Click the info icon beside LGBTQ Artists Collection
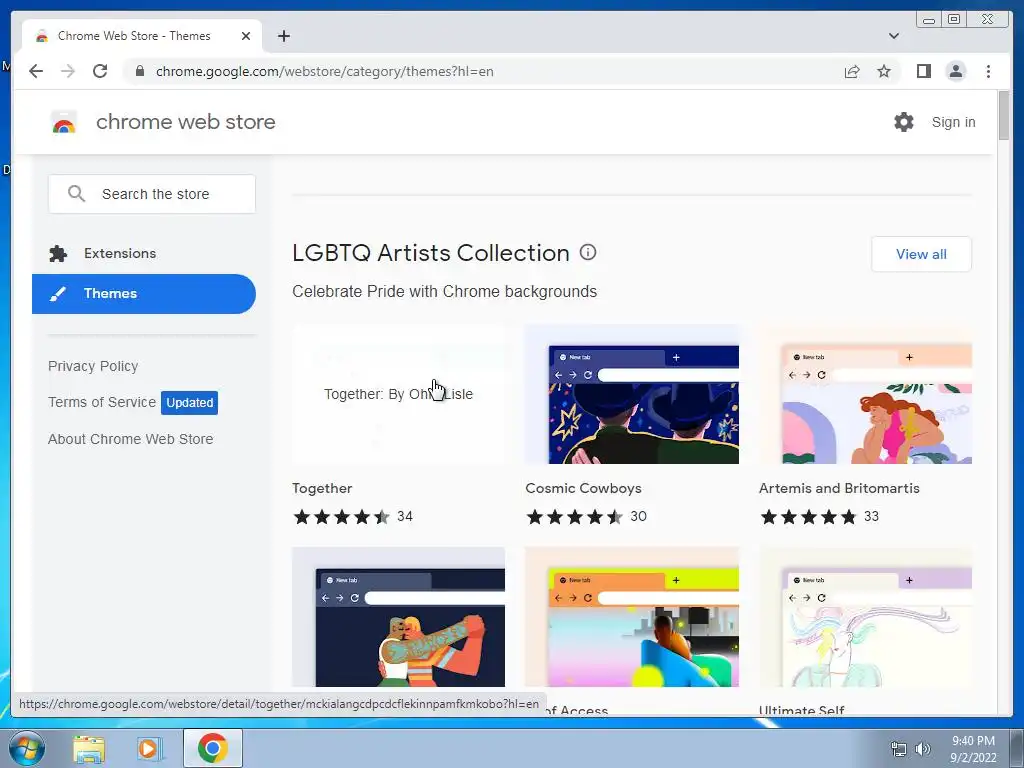The height and width of the screenshot is (768, 1024). tap(588, 252)
